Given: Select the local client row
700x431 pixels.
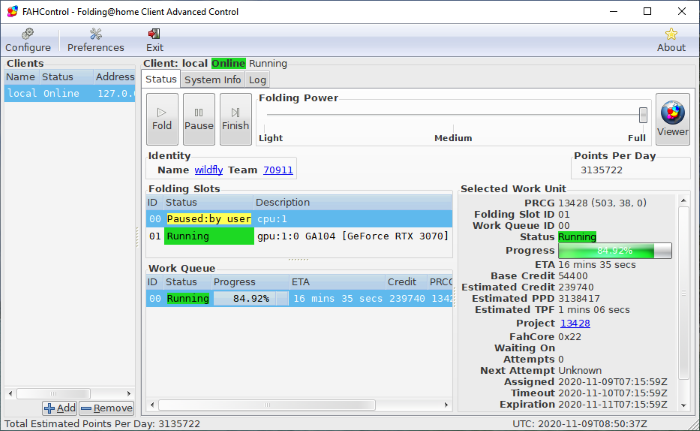Looking at the screenshot, I should [70, 93].
